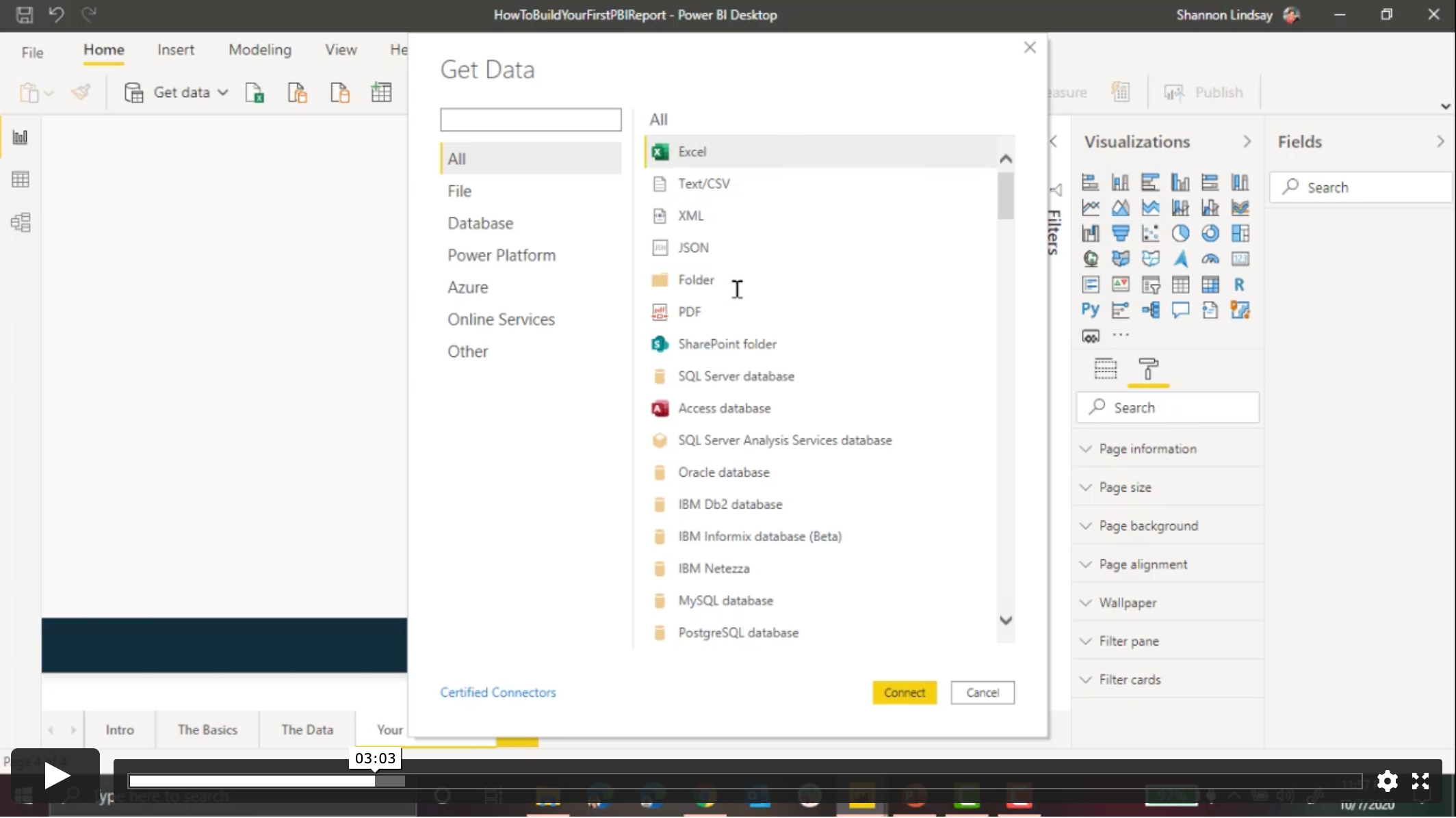Click the Fields pane Search box
The height and width of the screenshot is (818, 1456).
(x=1362, y=187)
